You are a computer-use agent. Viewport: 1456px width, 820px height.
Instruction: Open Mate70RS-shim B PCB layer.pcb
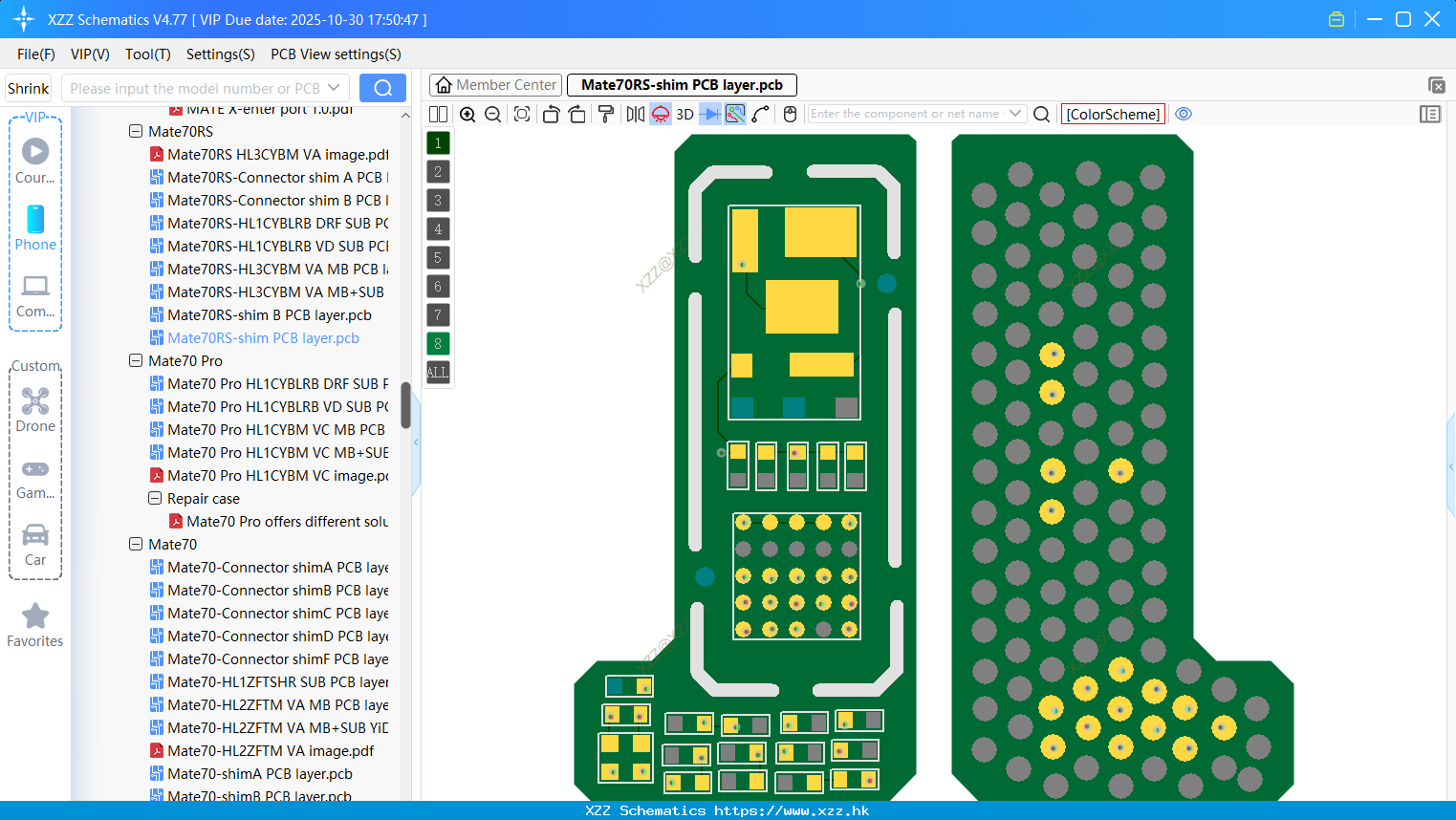pyautogui.click(x=260, y=314)
